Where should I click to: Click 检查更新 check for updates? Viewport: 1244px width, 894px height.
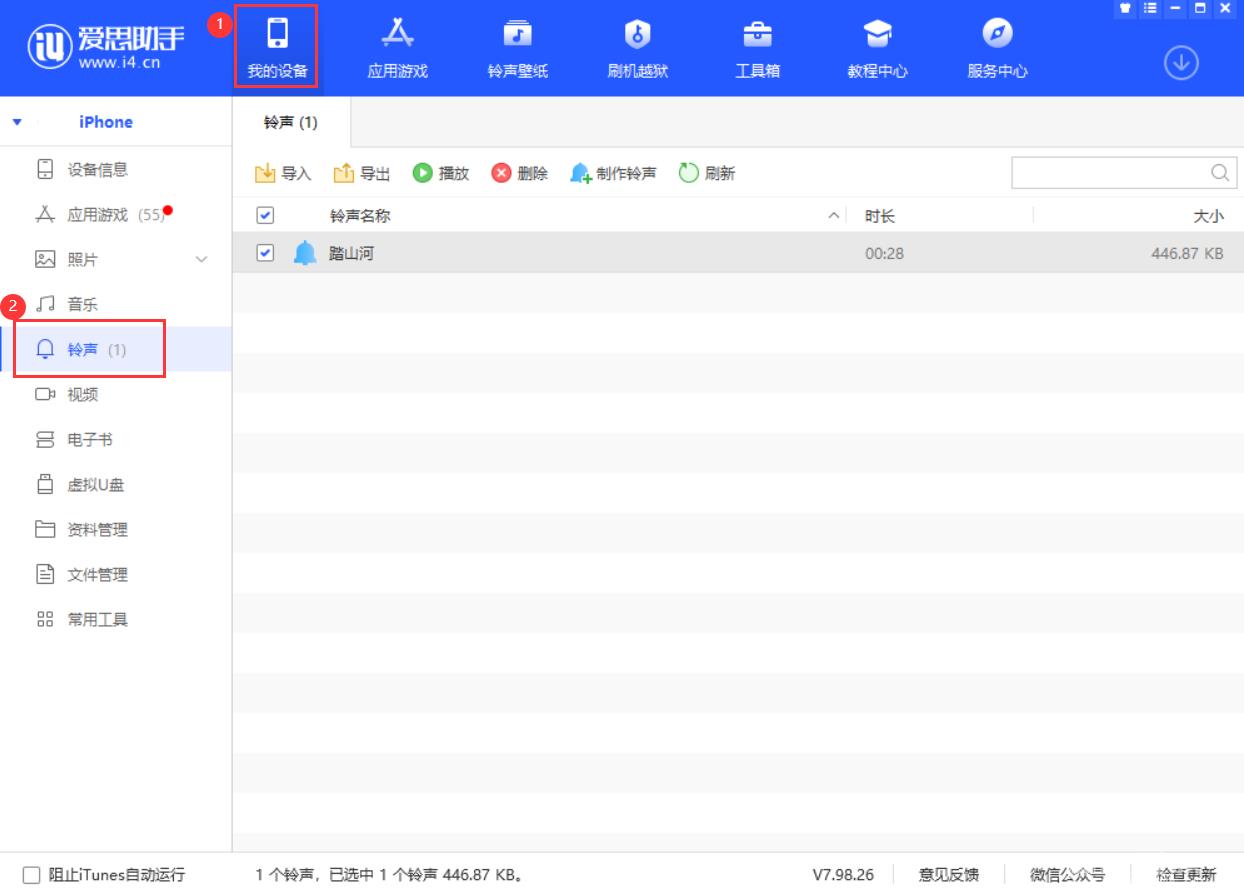tap(1186, 875)
